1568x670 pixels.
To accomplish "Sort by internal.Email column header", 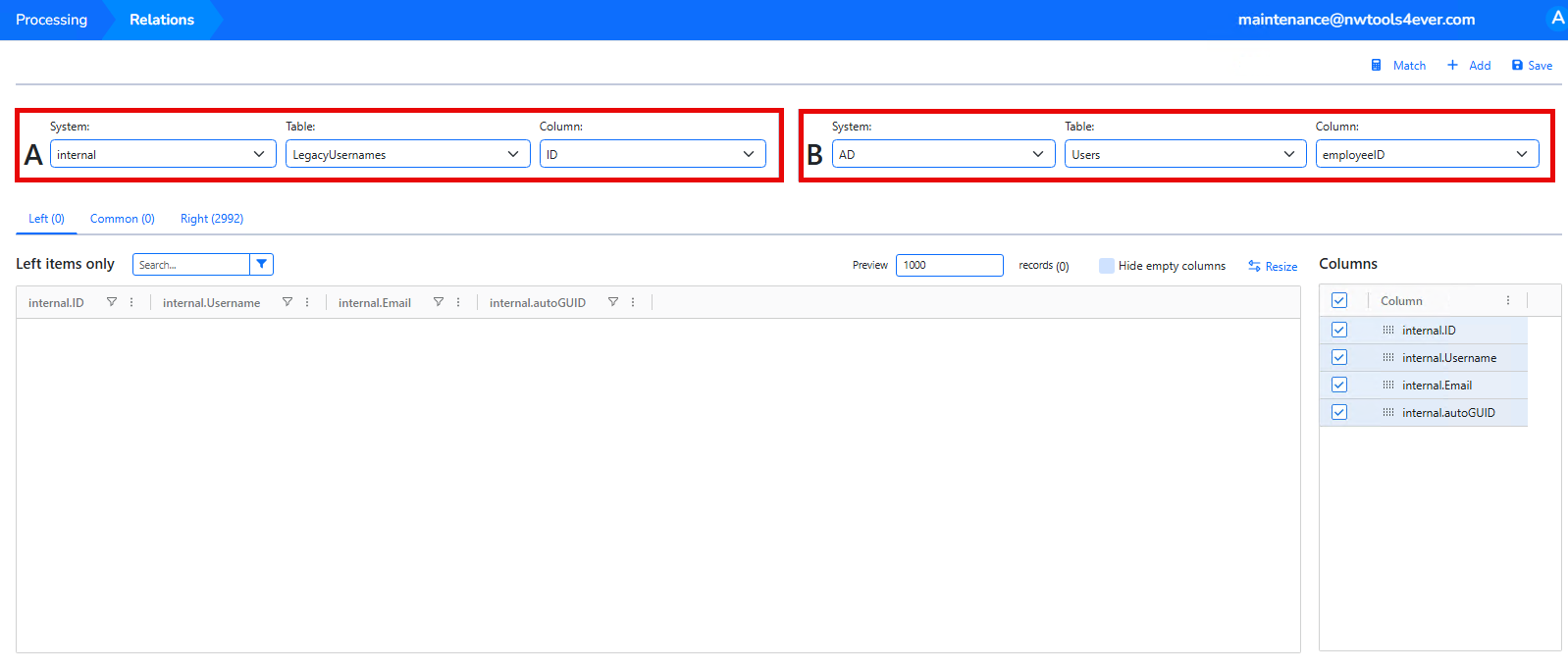I will tap(375, 303).
